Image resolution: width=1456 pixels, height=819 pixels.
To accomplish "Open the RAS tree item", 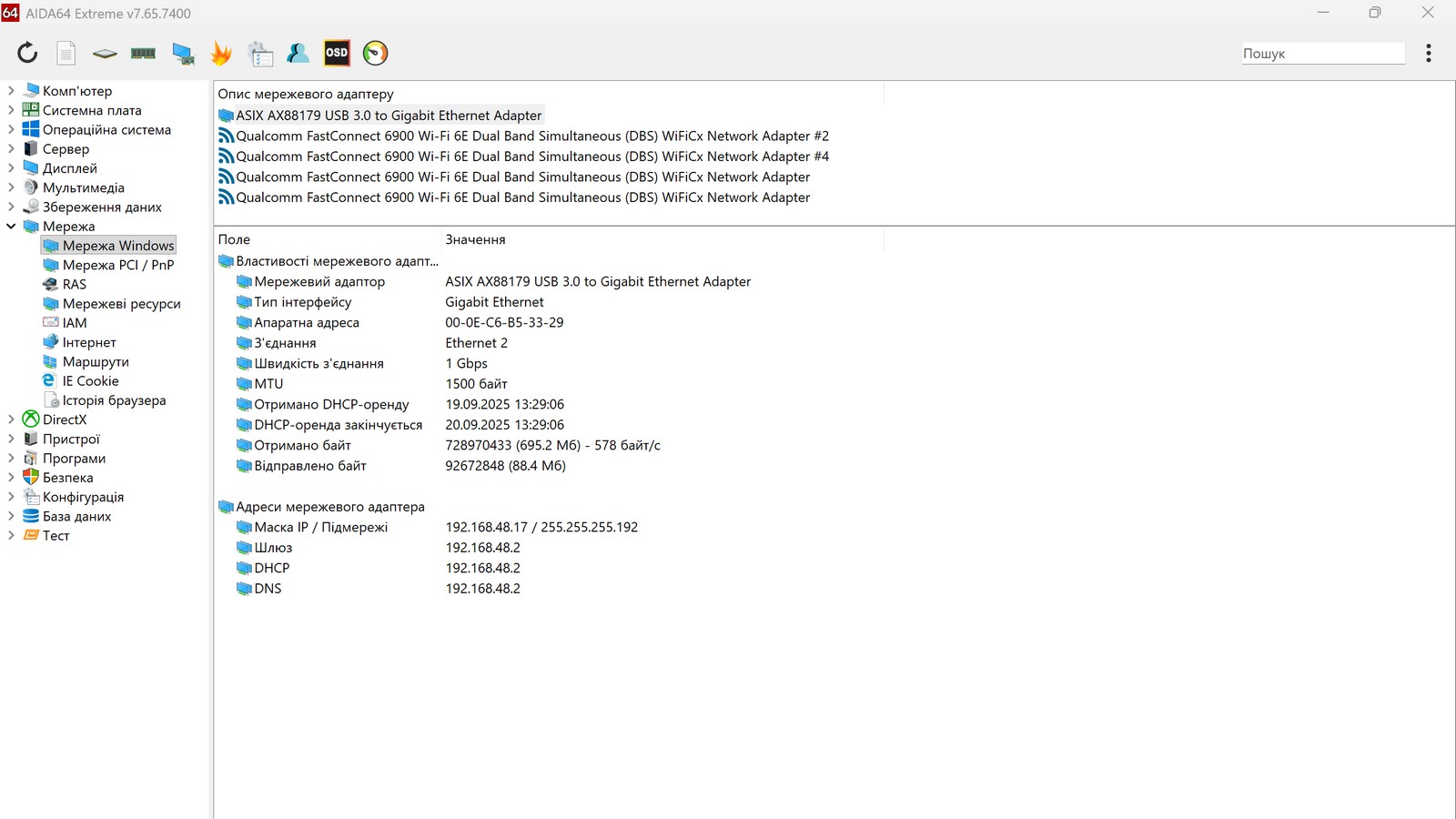I will (65, 284).
